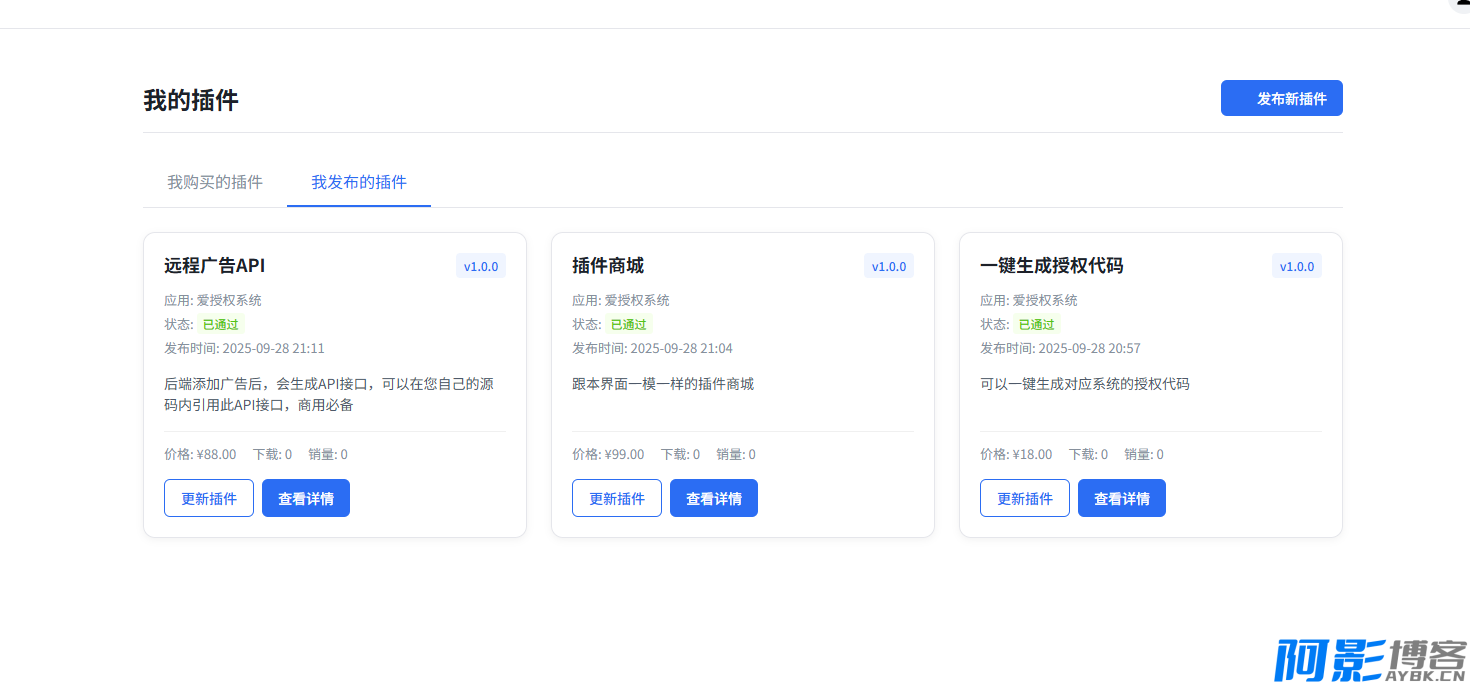Open 查看详情 for 一键生成授权代码
The height and width of the screenshot is (684, 1470).
pyautogui.click(x=1122, y=498)
